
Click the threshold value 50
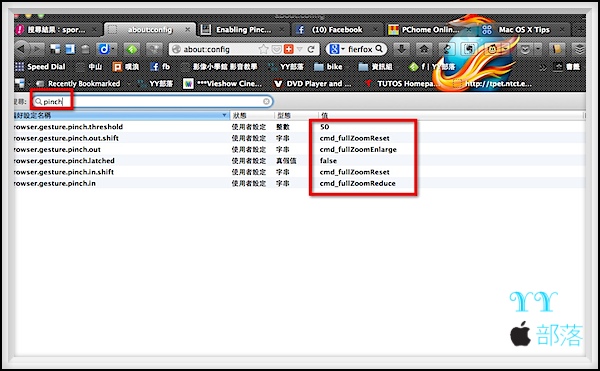click(324, 127)
